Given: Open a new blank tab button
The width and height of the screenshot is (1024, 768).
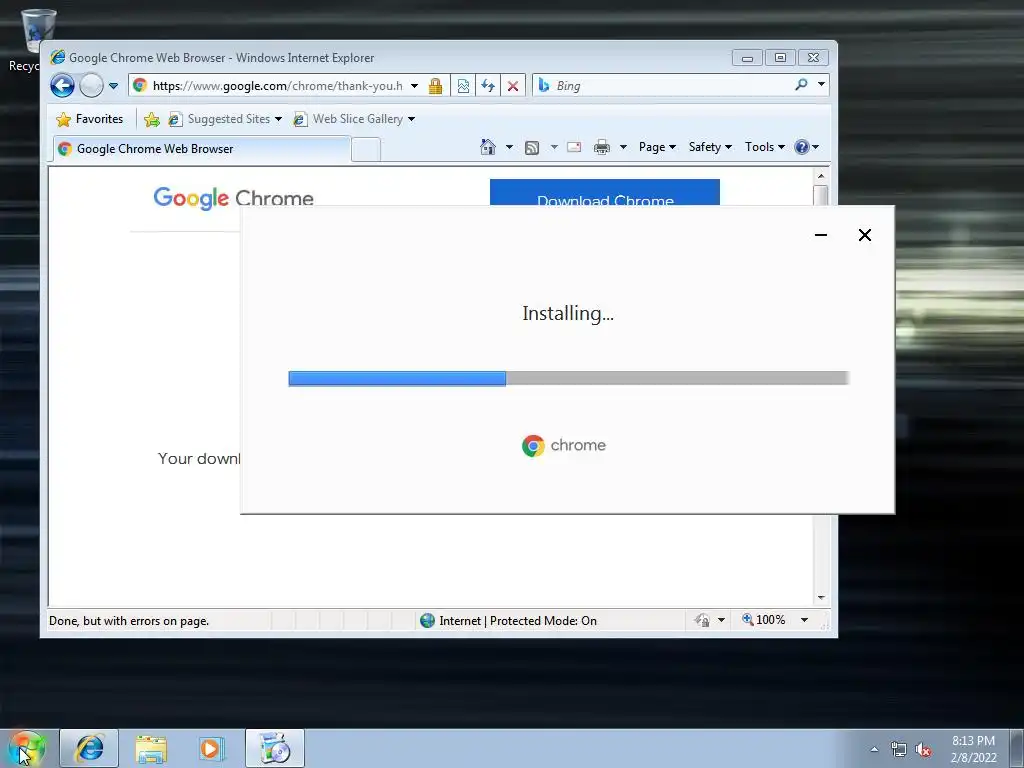Looking at the screenshot, I should point(366,150).
